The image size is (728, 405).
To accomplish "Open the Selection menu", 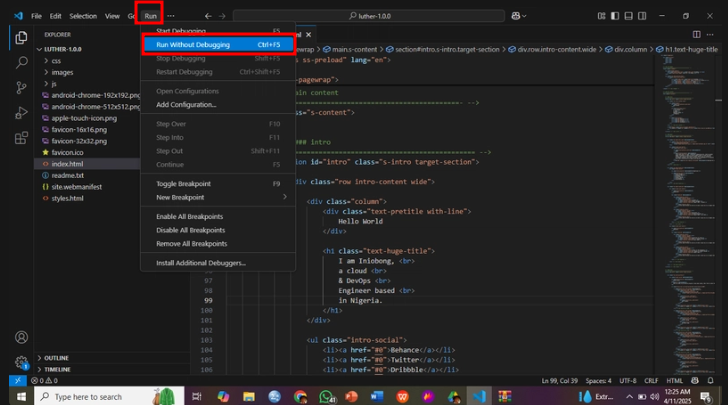I will pos(83,16).
